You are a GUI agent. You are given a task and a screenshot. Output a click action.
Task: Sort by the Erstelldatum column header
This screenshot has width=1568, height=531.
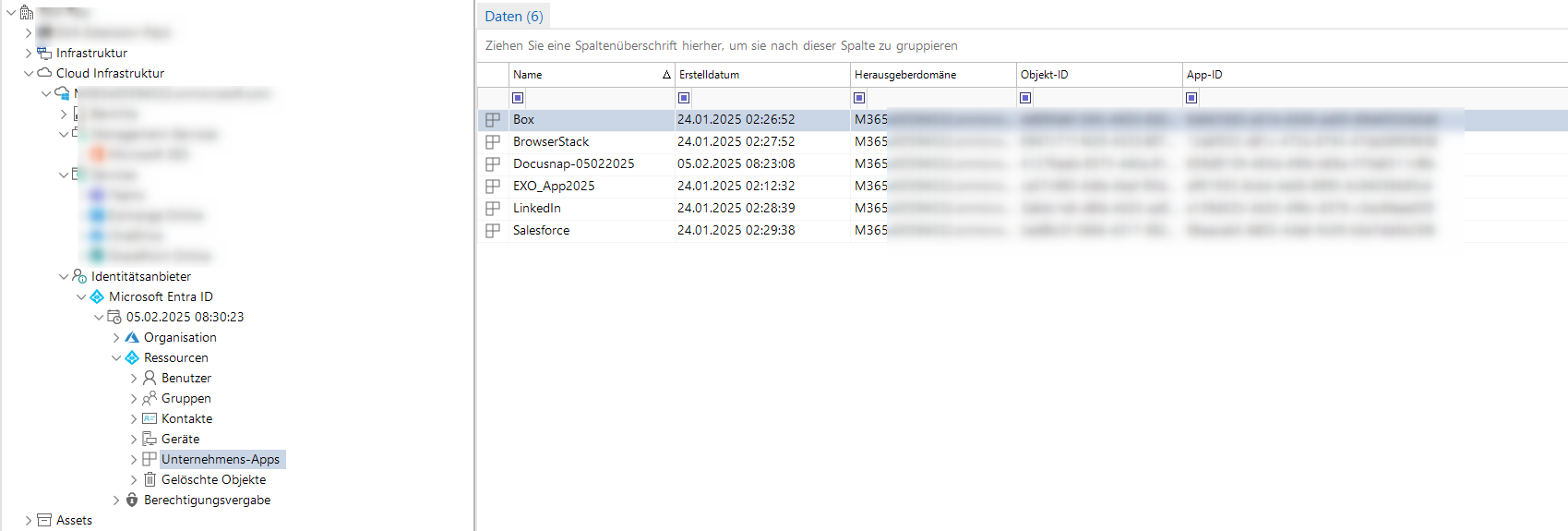pyautogui.click(x=762, y=75)
